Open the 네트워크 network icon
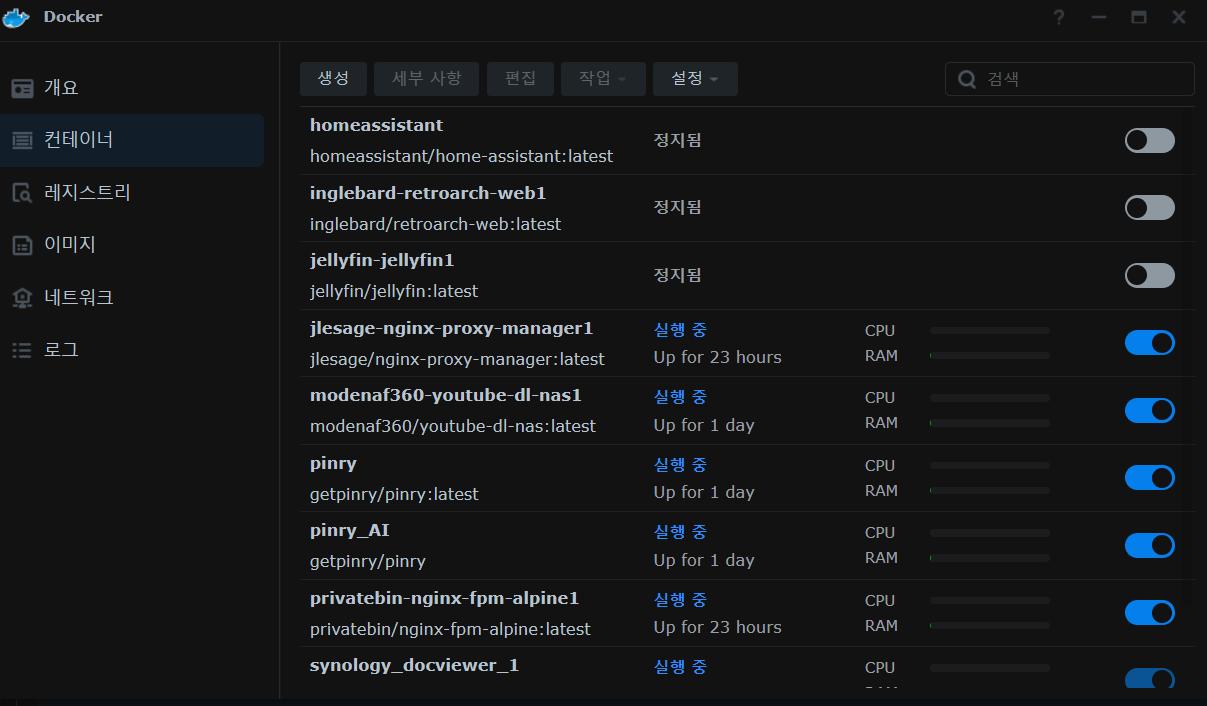Image resolution: width=1207 pixels, height=706 pixels. click(x=22, y=298)
